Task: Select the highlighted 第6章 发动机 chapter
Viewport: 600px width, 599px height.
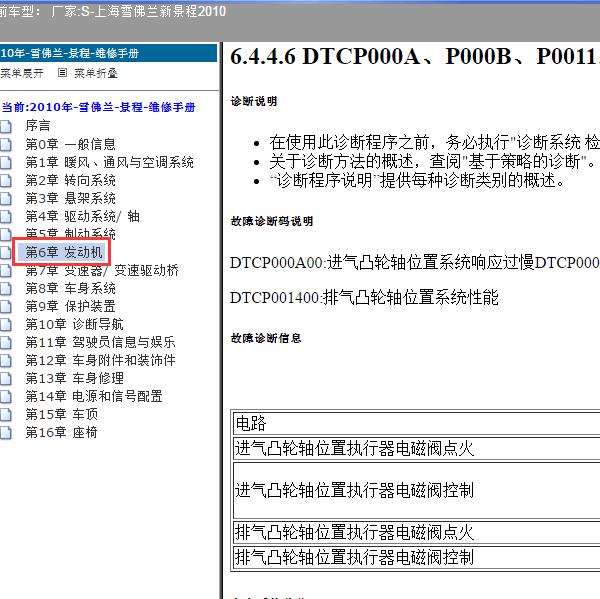Action: tap(64, 252)
